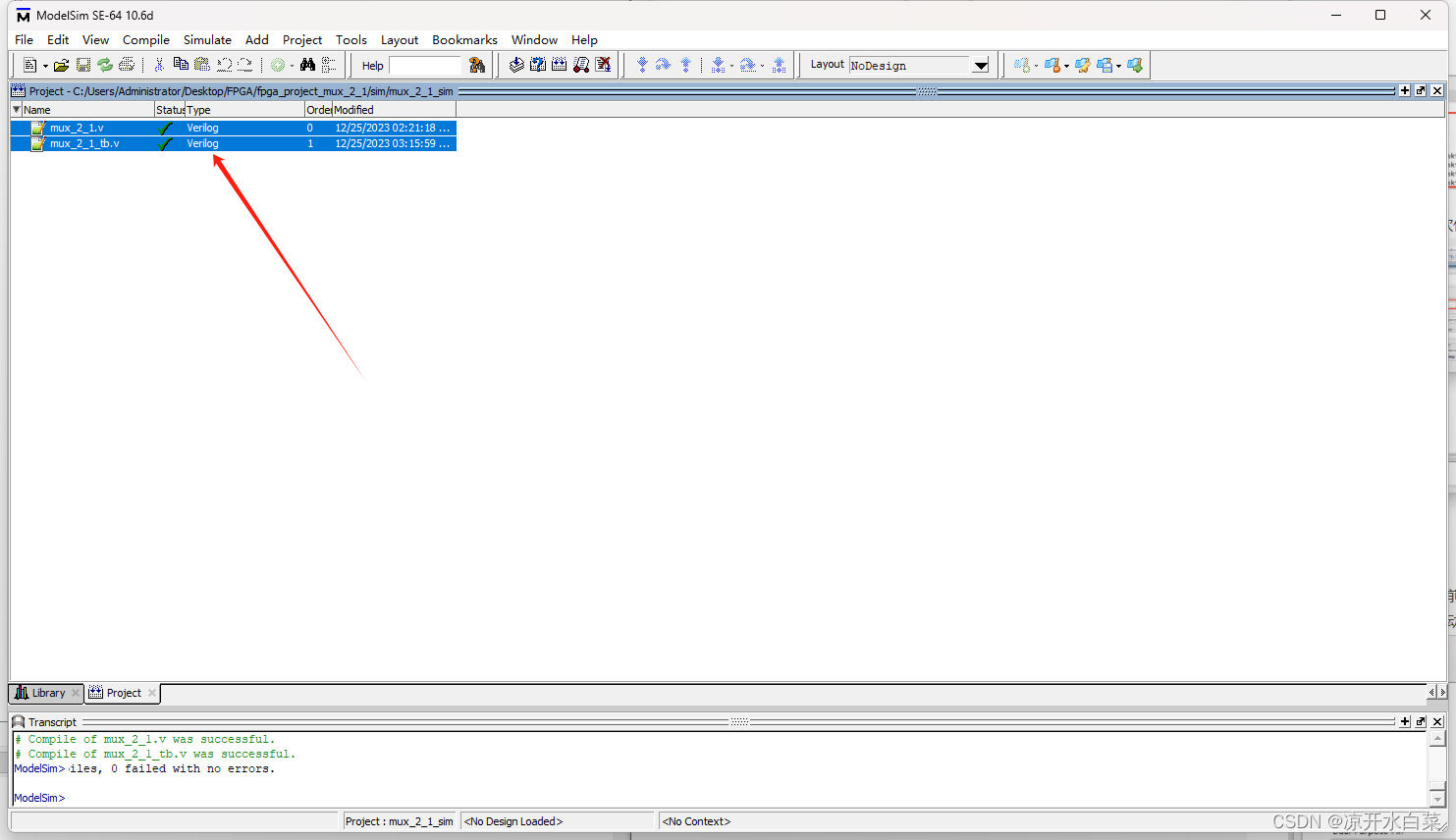This screenshot has width=1456, height=840.
Task: Zoom the Transcript pane with plus button
Action: click(1405, 721)
